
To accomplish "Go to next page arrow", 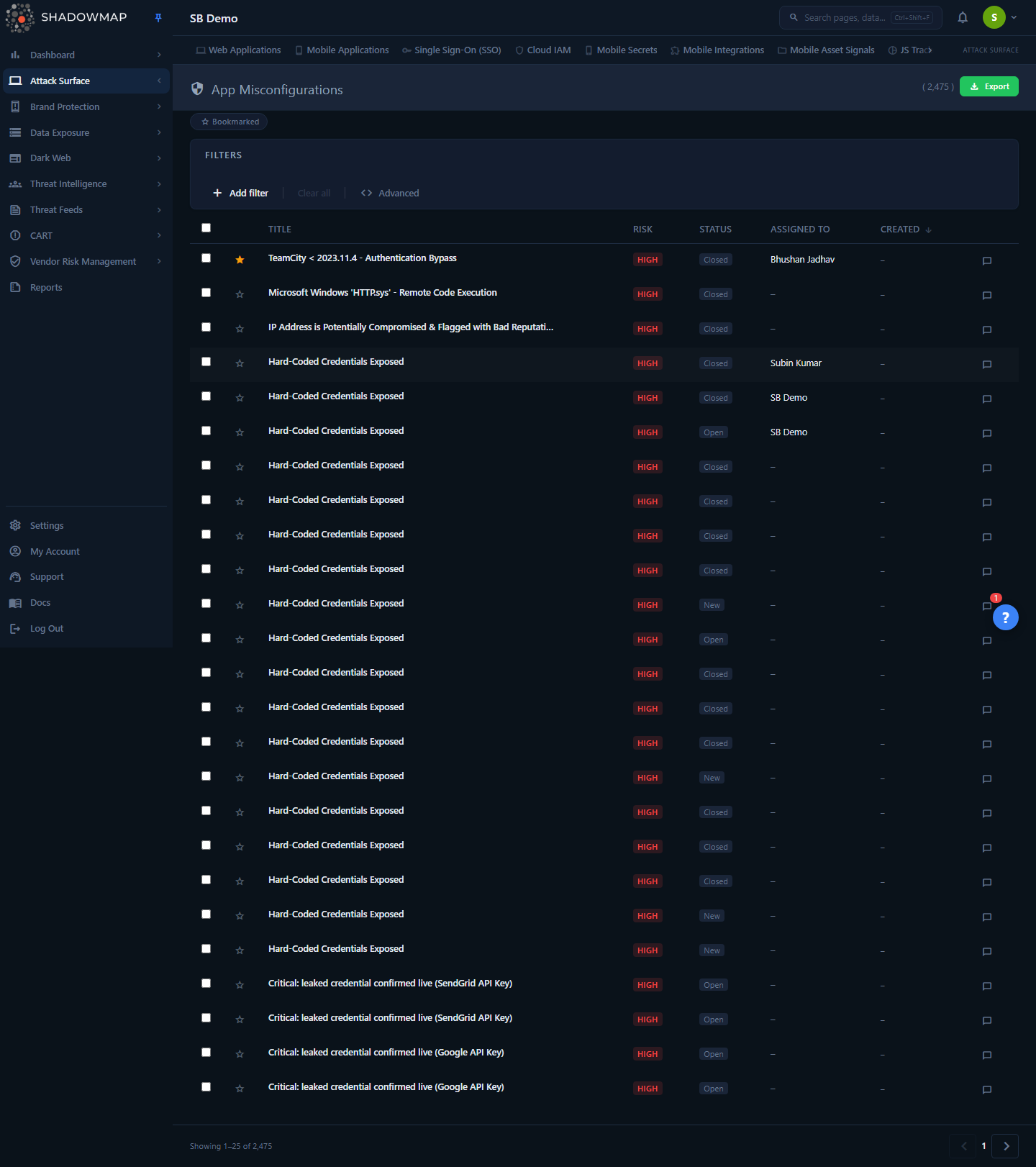I will tap(1006, 1146).
